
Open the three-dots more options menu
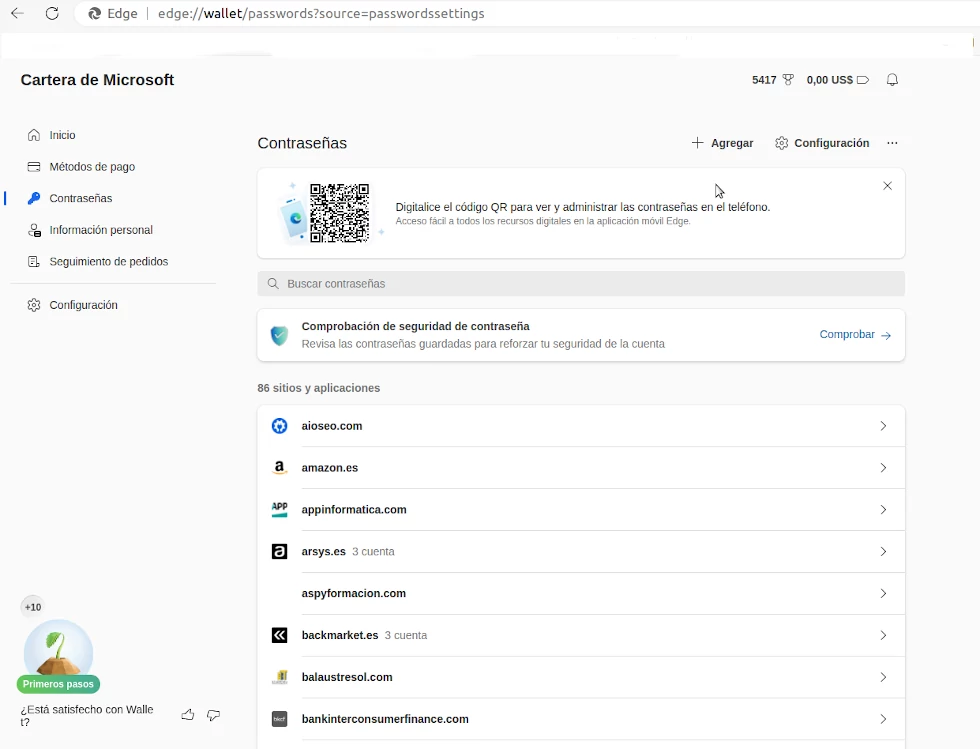pos(892,143)
